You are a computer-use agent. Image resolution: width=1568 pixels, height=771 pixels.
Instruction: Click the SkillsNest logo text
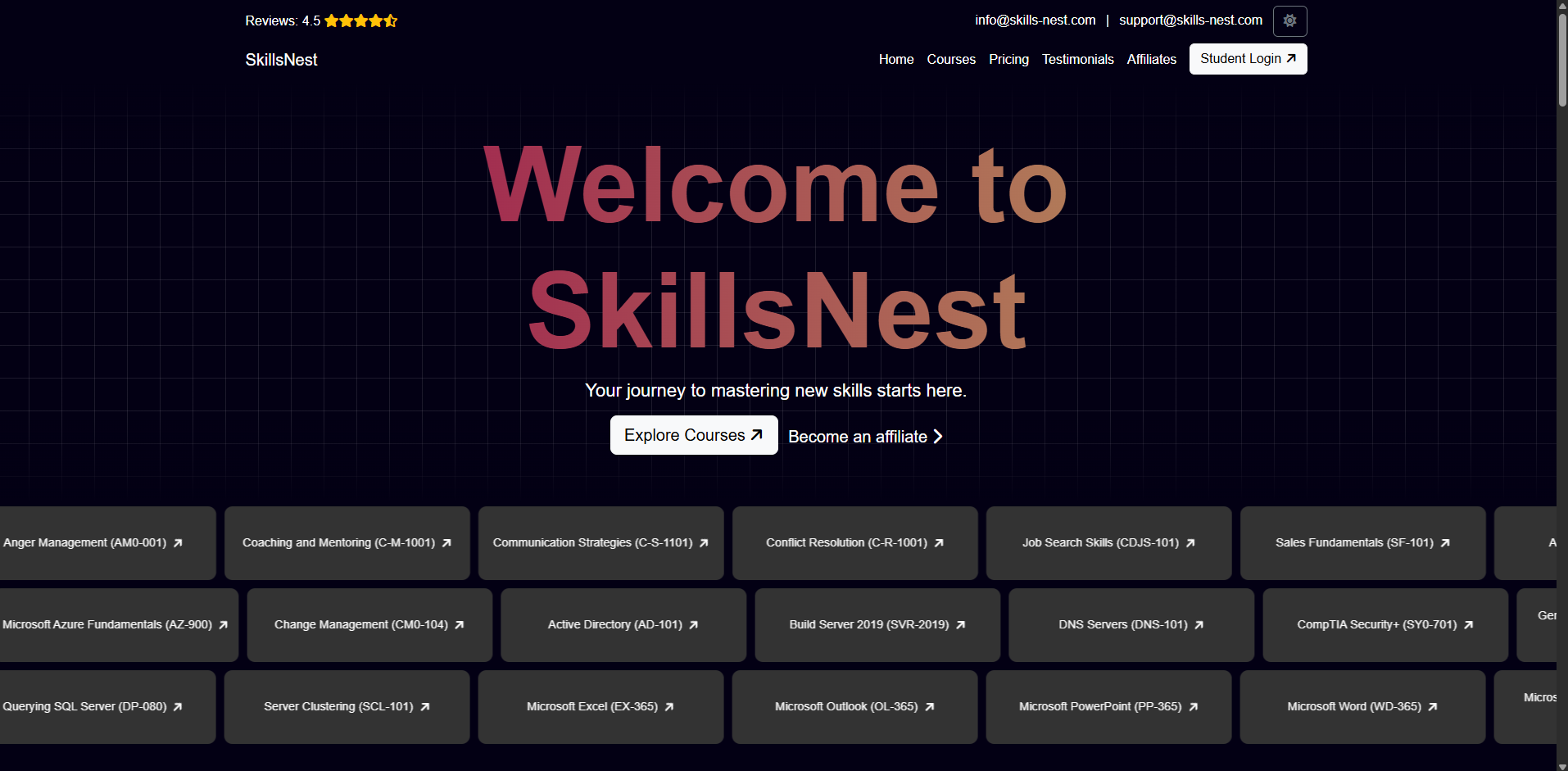[x=281, y=60]
